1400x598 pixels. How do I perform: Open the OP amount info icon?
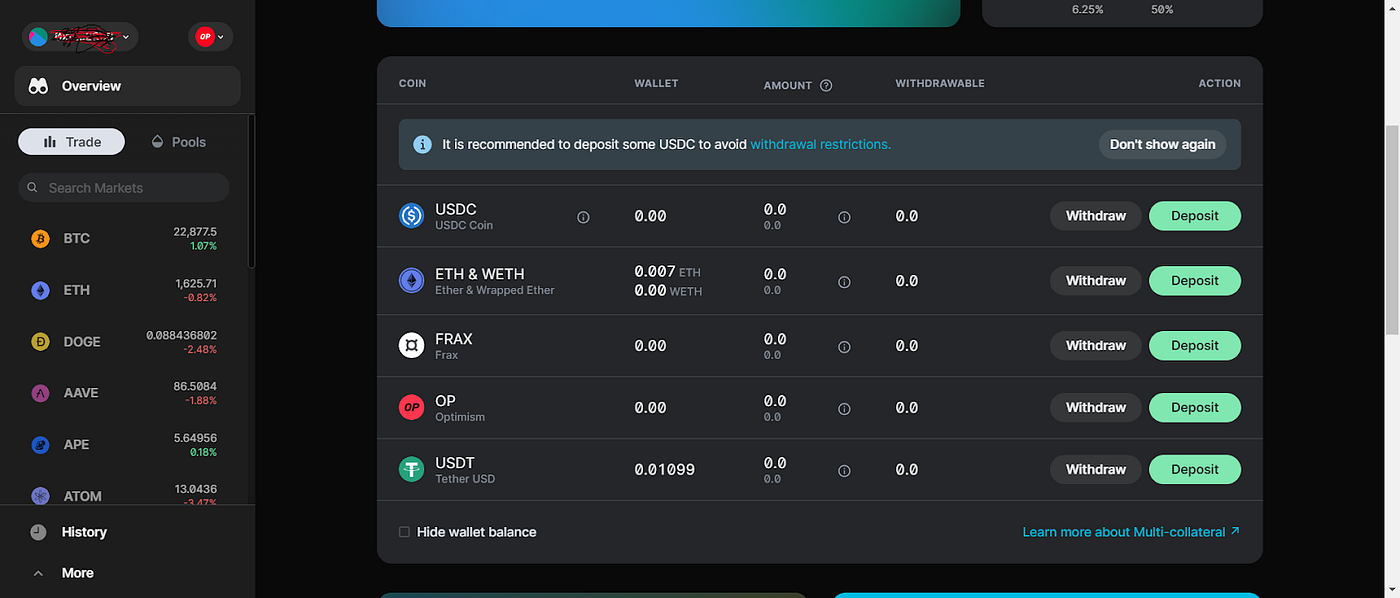click(x=844, y=409)
